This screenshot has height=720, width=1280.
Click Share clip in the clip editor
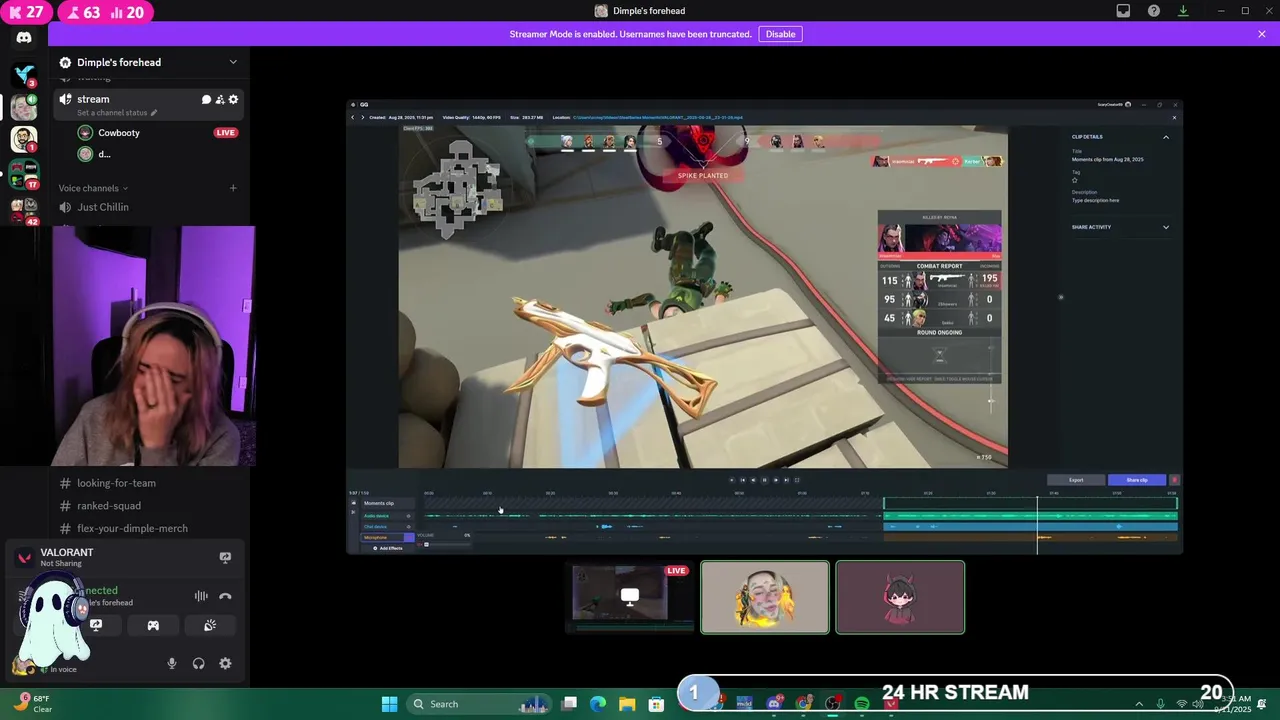(1137, 480)
